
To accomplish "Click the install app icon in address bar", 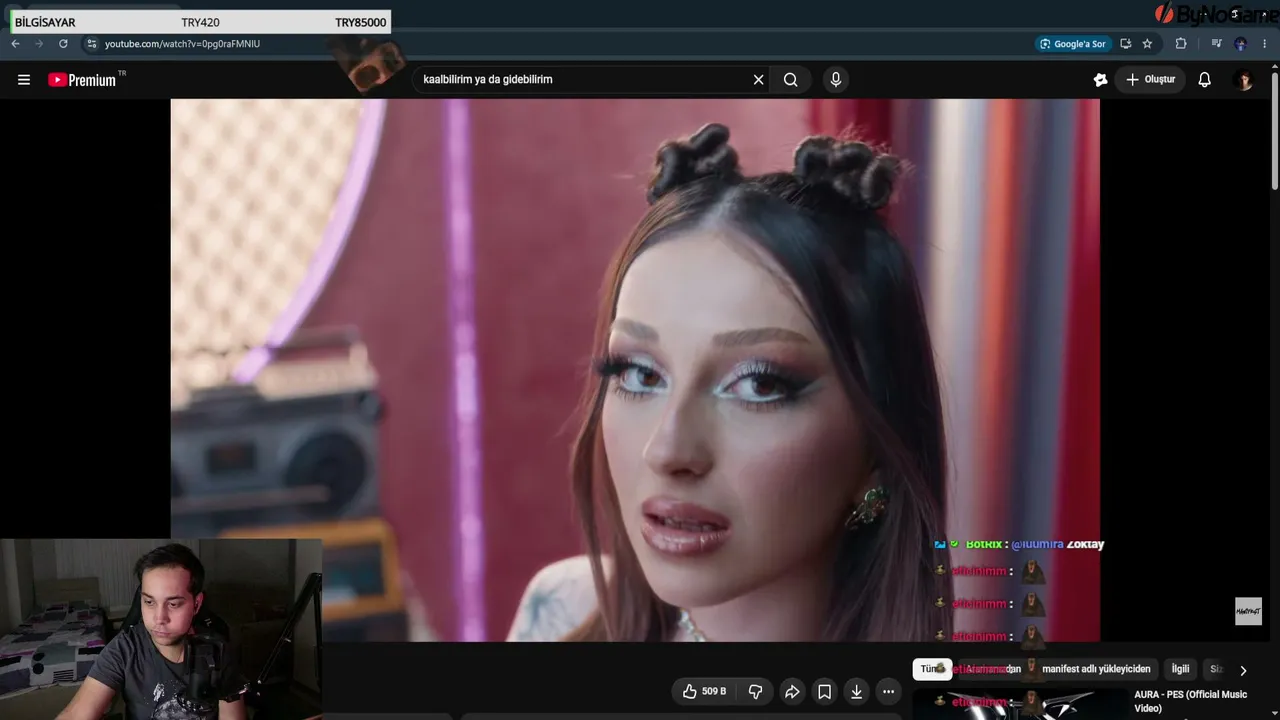I will pos(1126,44).
